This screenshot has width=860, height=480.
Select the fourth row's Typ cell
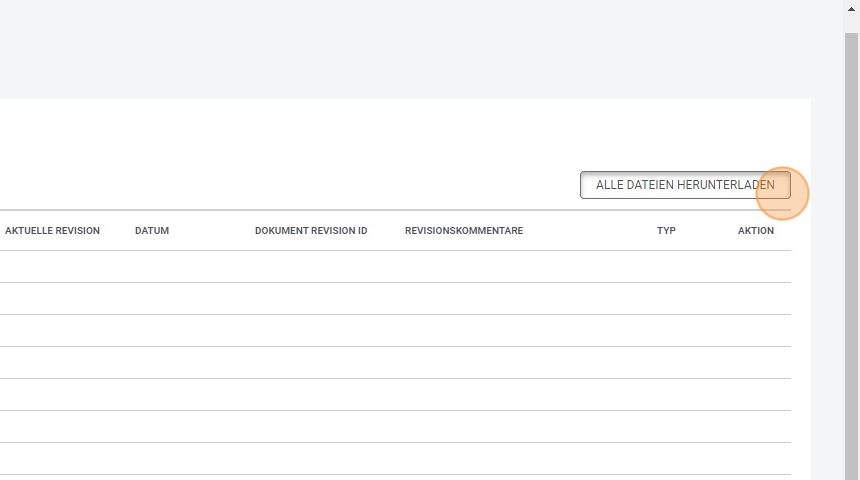point(666,363)
